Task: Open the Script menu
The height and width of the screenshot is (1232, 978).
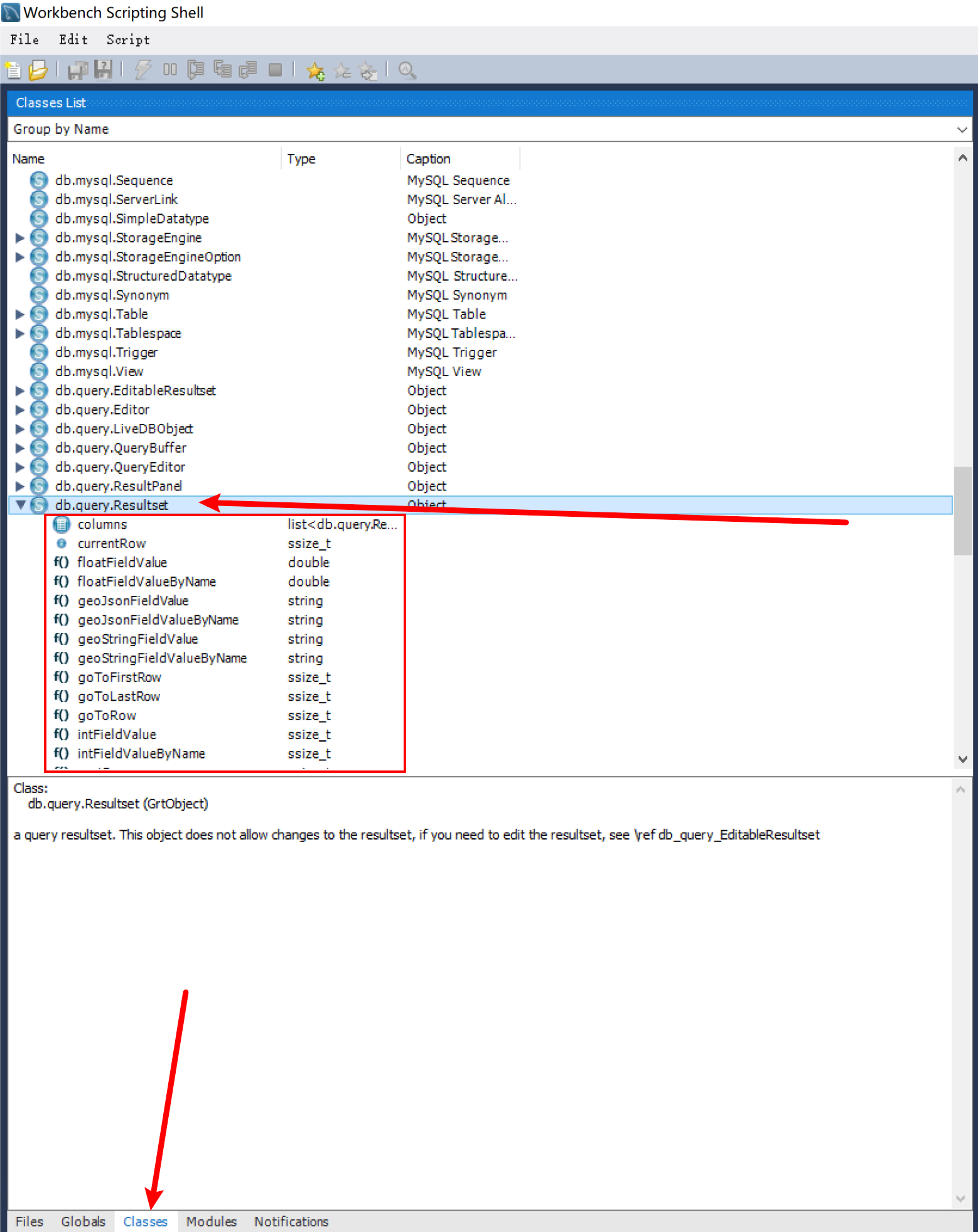Action: pyautogui.click(x=128, y=40)
